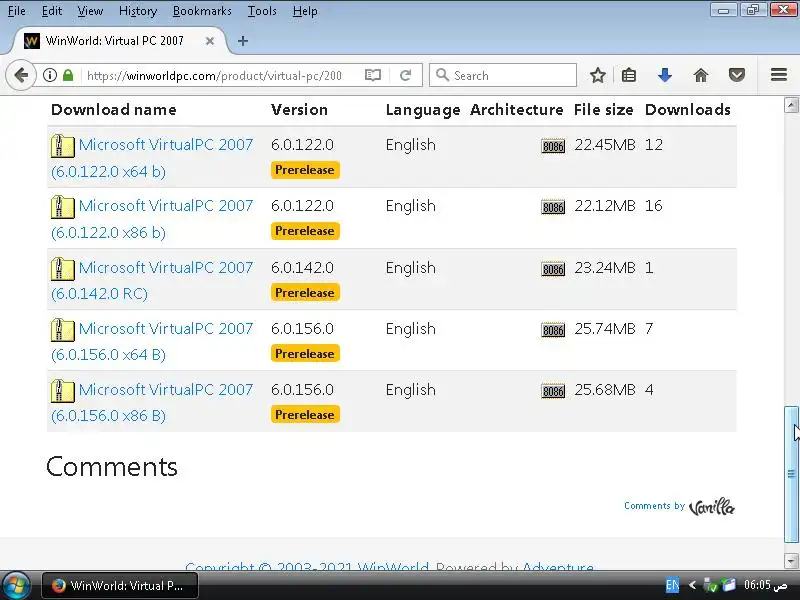Click zip icon for 6.0.156.0 x86 B download
Screen dimensions: 800x600
point(63,391)
